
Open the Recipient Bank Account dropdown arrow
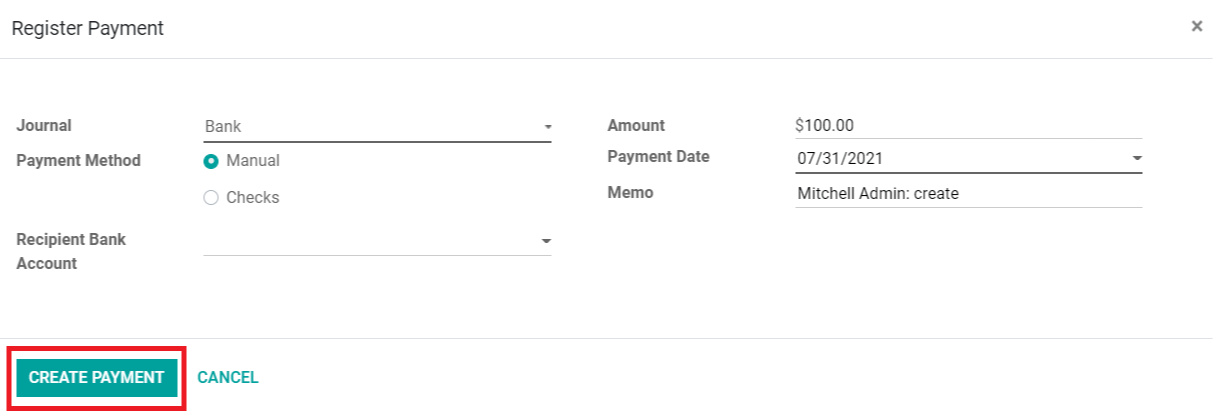[546, 242]
